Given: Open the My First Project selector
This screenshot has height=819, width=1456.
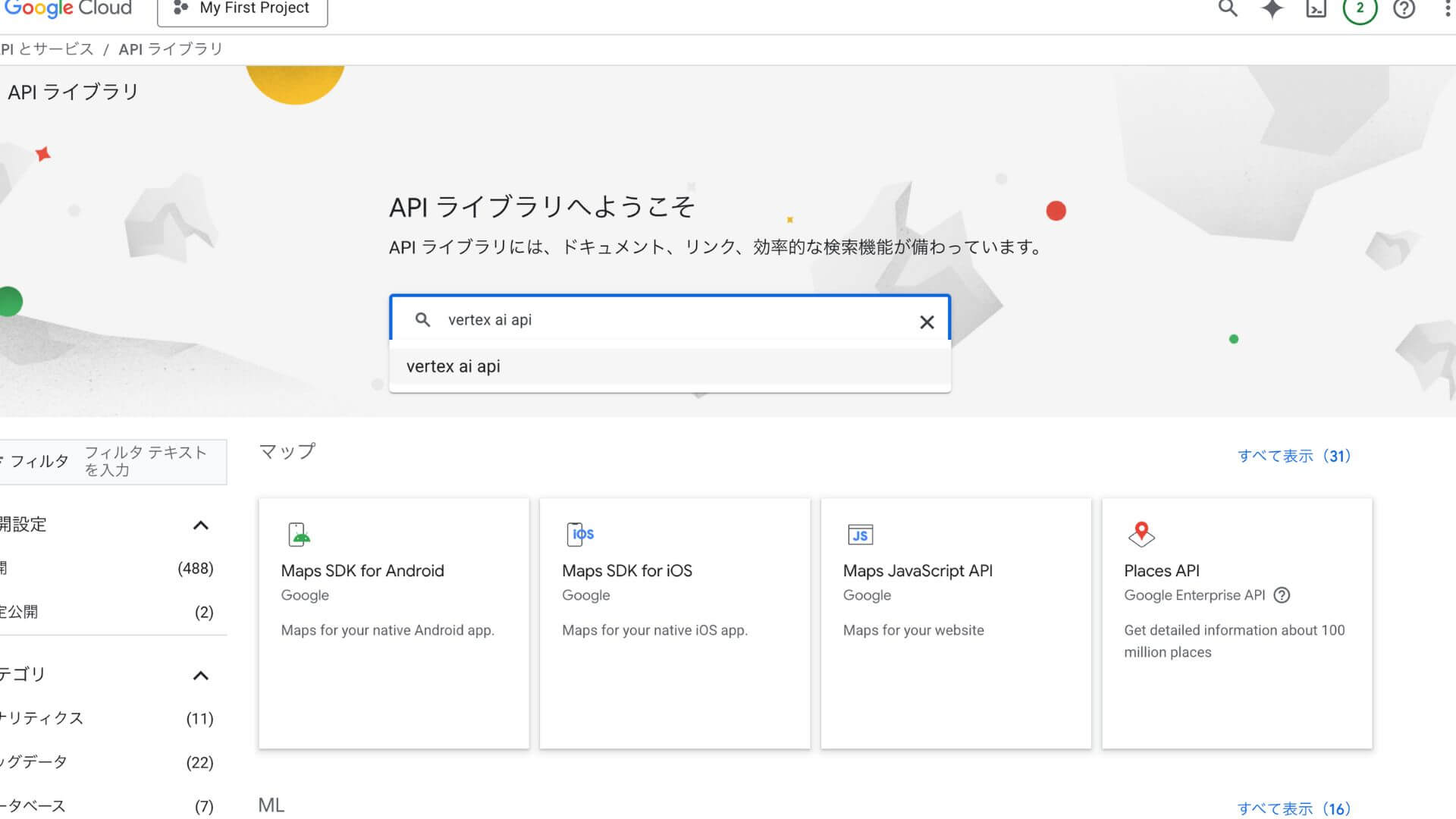Looking at the screenshot, I should (x=242, y=10).
